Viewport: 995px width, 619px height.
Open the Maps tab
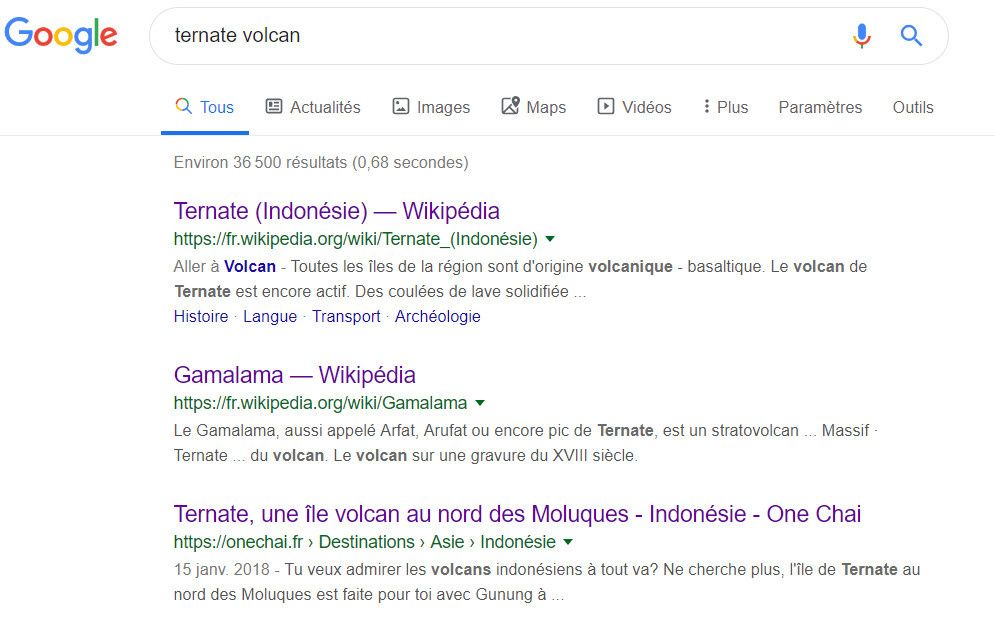(x=534, y=107)
